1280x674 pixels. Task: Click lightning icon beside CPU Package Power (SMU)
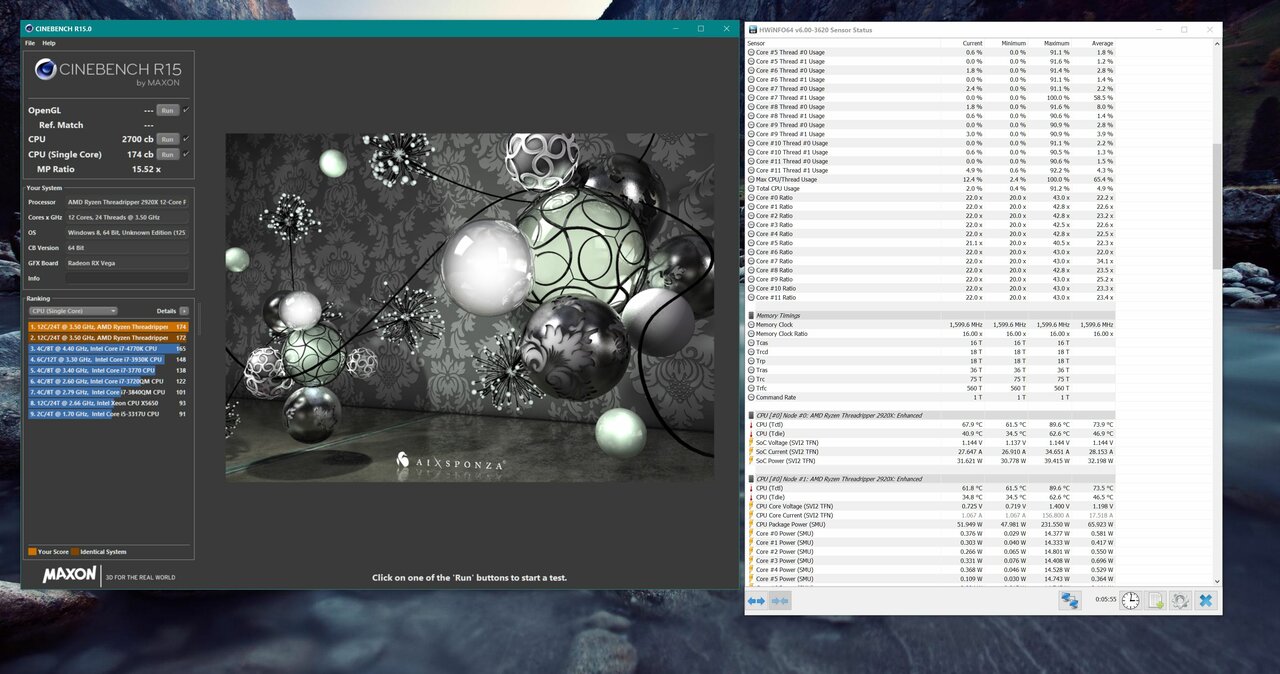[x=751, y=524]
